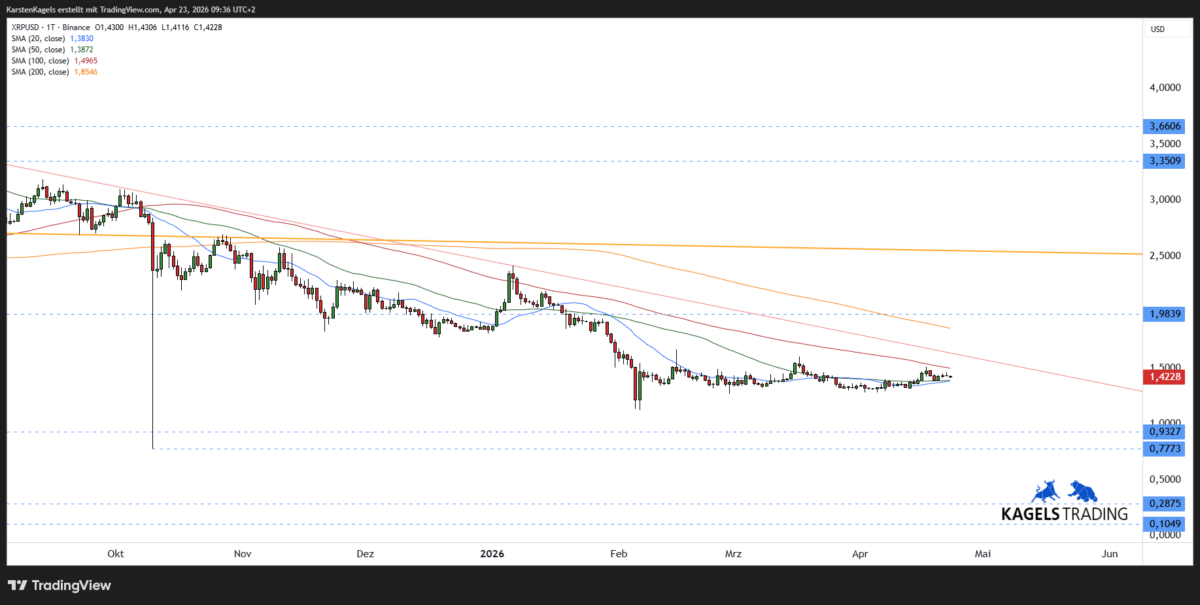1200x605 pixels.
Task: Click the 3,3509 price level label
Action: point(1166,160)
